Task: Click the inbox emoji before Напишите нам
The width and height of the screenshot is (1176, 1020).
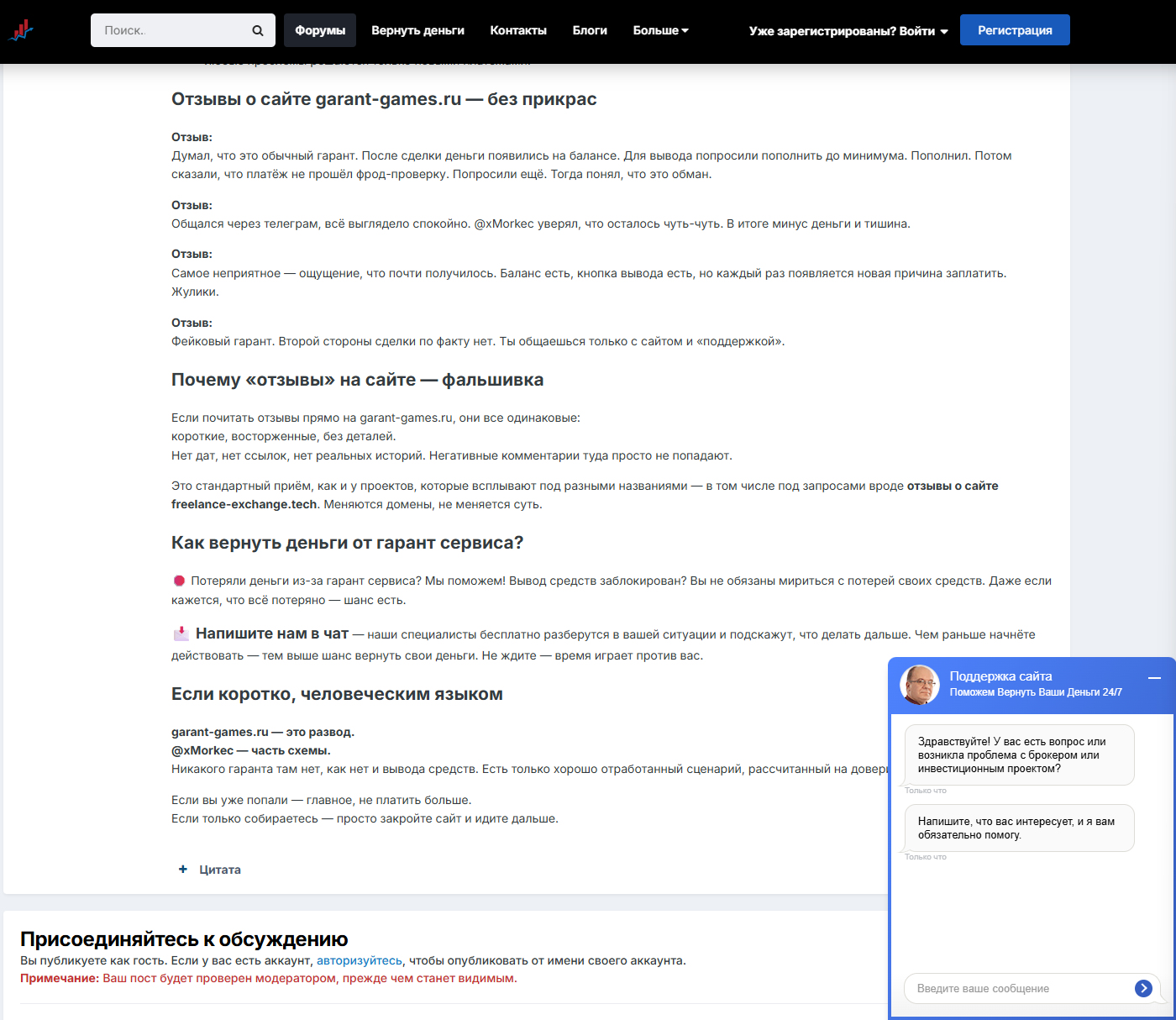Action: tap(181, 634)
